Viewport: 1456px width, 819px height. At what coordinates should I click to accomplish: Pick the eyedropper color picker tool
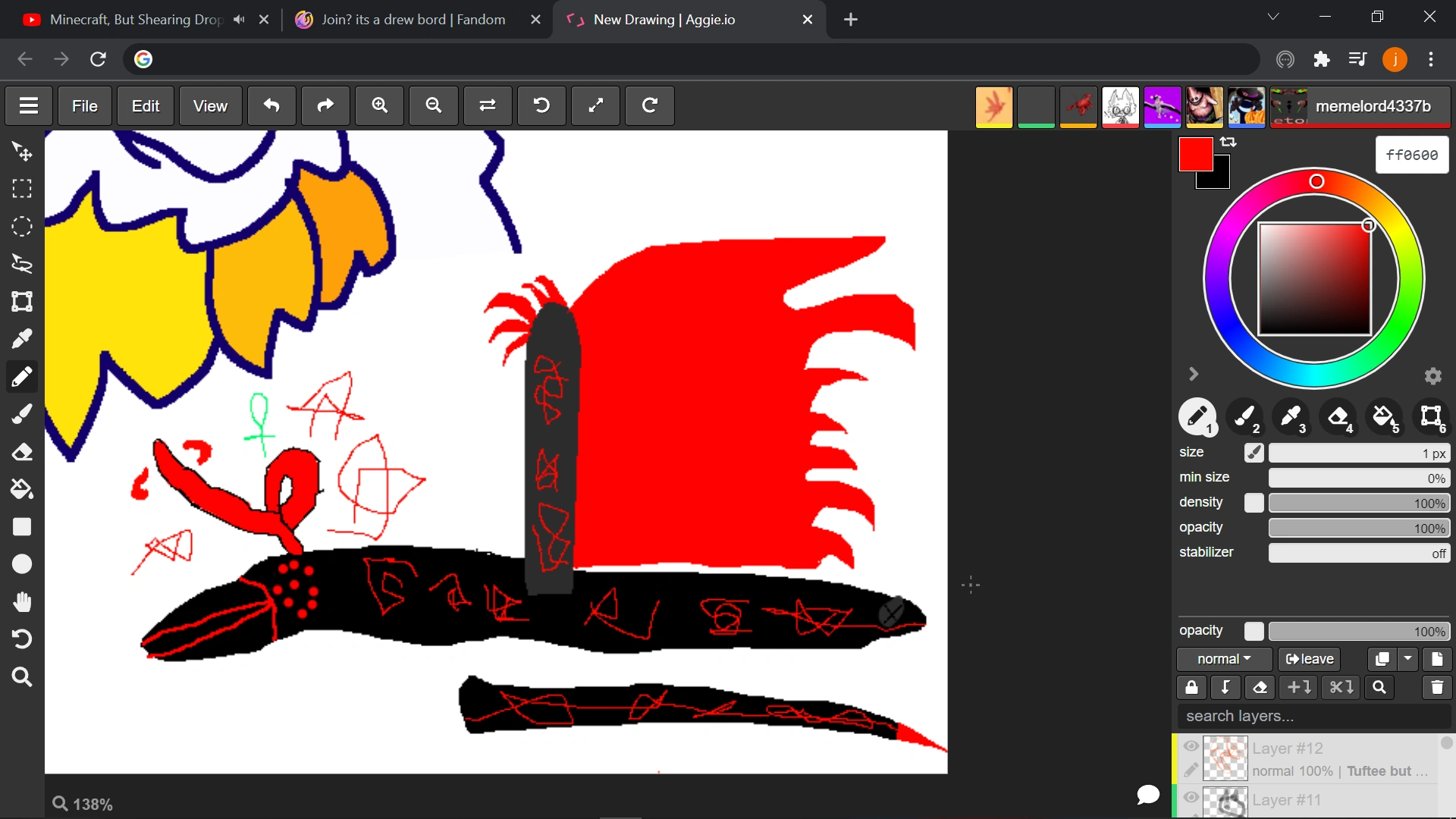(22, 339)
